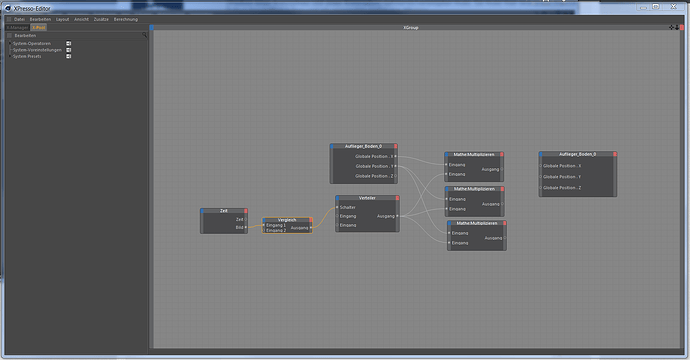The width and height of the screenshot is (690, 360).
Task: Click blue corner of lowest Mathe:Multiplizieren node
Action: (x=449, y=223)
